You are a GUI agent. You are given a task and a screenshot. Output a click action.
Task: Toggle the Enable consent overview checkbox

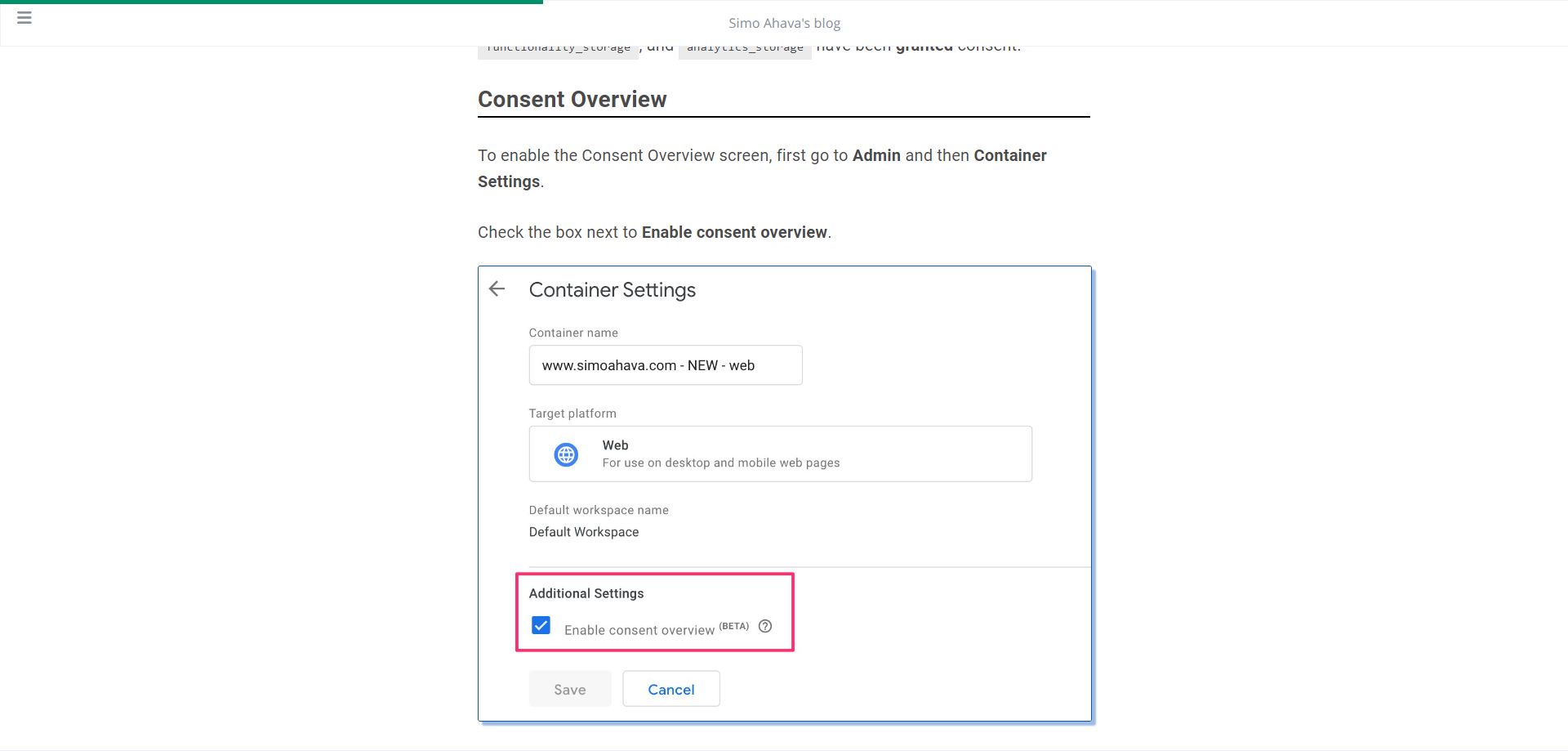pos(541,626)
